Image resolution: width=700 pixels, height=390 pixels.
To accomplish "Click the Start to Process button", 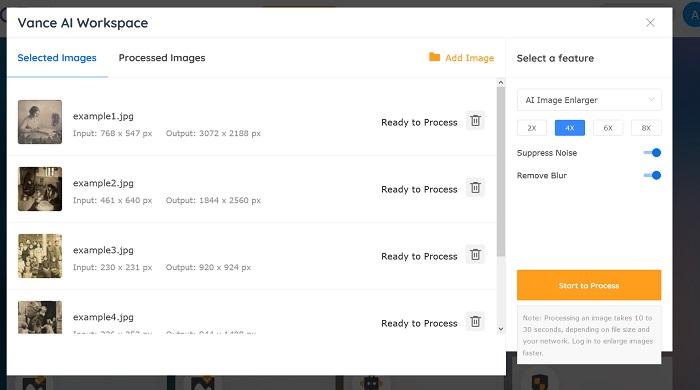I will (589, 285).
